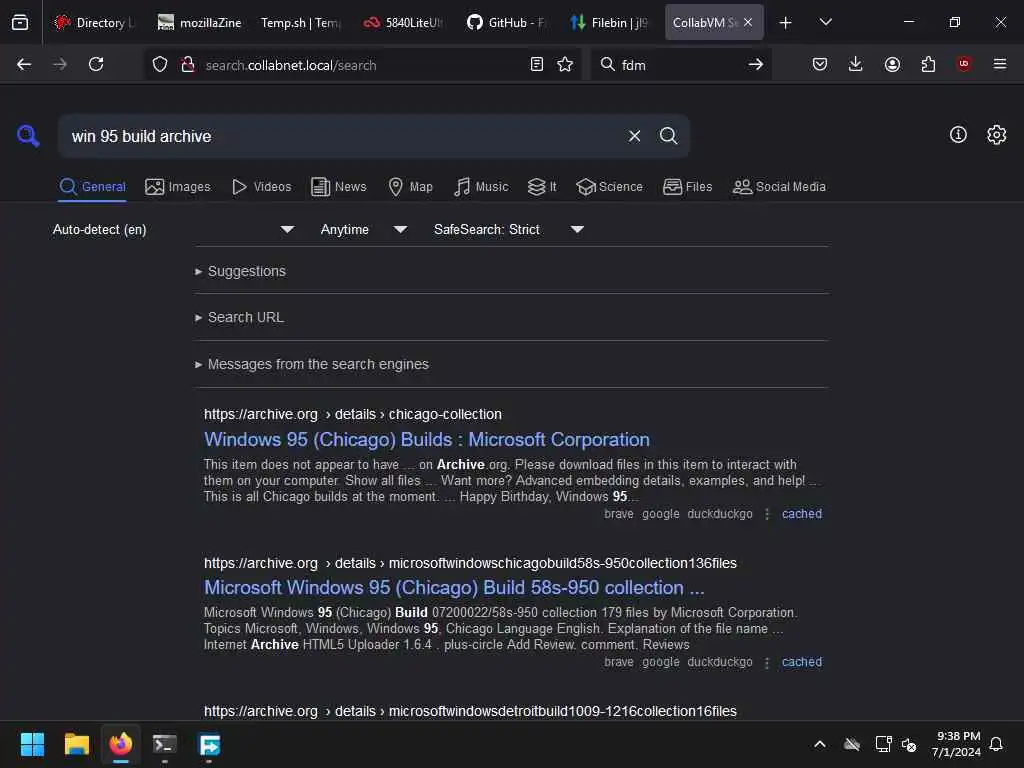1024x768 pixels.
Task: Open Chicago Build 58s-950 collection result
Action: pos(454,587)
